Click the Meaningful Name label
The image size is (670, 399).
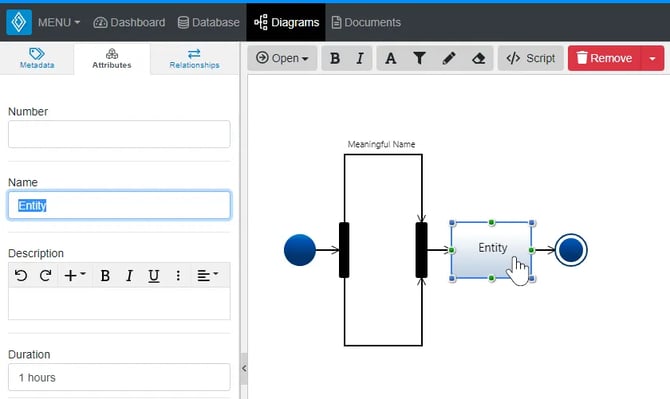click(381, 144)
